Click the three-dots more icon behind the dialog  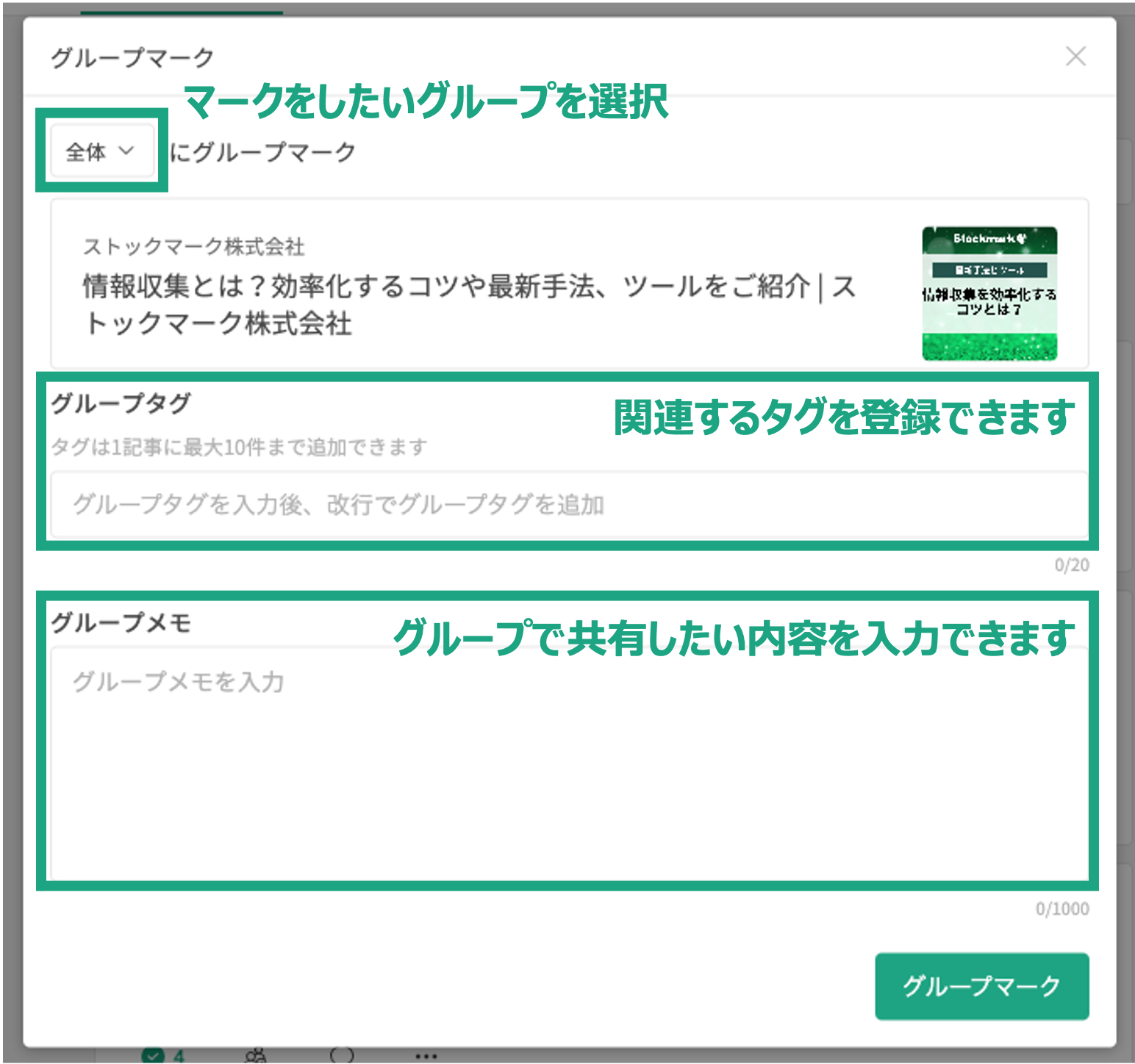pos(426,1056)
